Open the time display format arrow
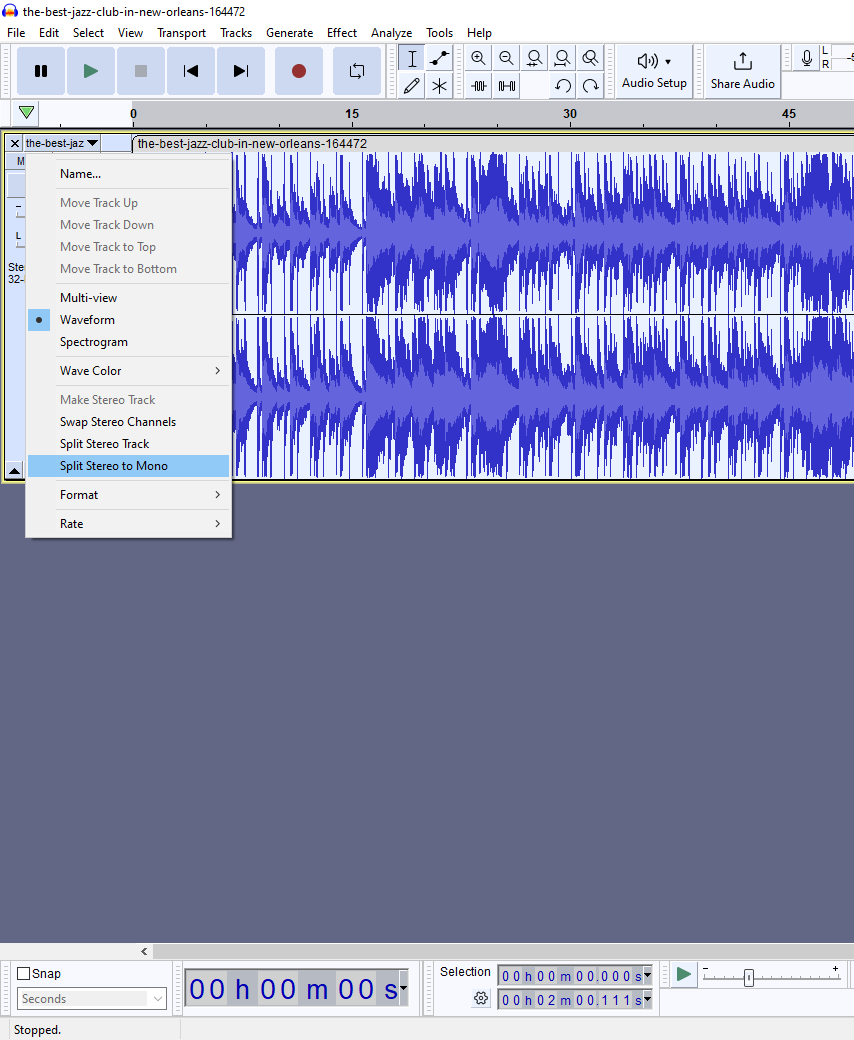Viewport: 854px width, 1040px height. tap(403, 988)
